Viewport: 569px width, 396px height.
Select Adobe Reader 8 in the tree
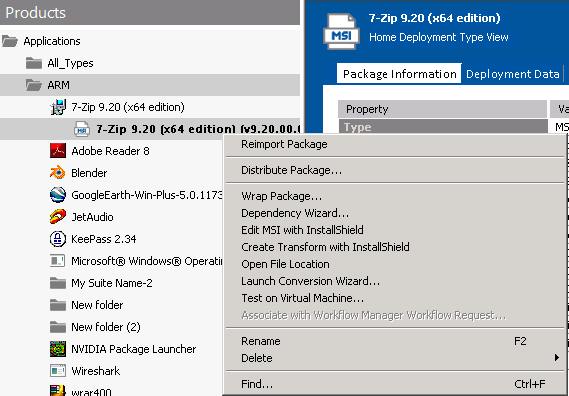(110, 151)
